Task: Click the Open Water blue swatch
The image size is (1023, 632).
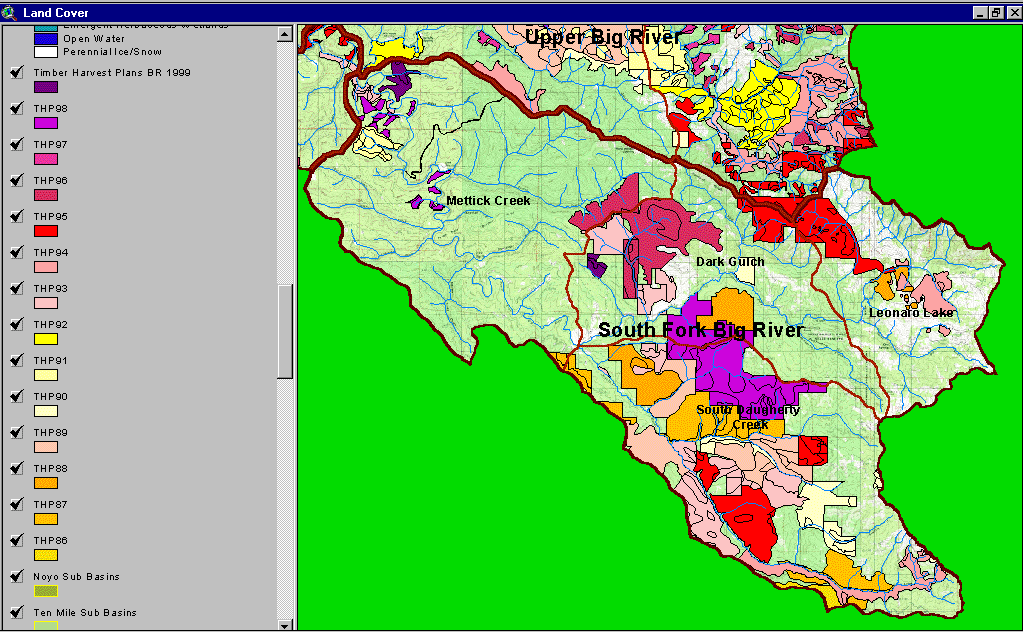Action: pos(46,39)
